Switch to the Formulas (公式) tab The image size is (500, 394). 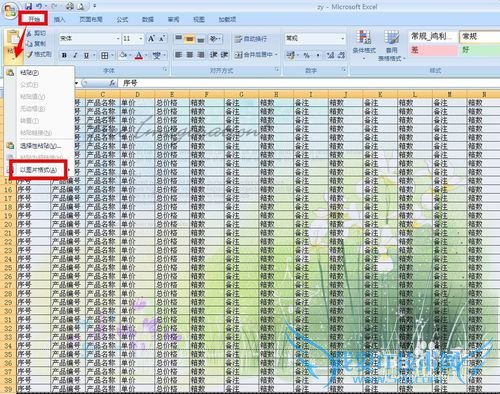122,19
